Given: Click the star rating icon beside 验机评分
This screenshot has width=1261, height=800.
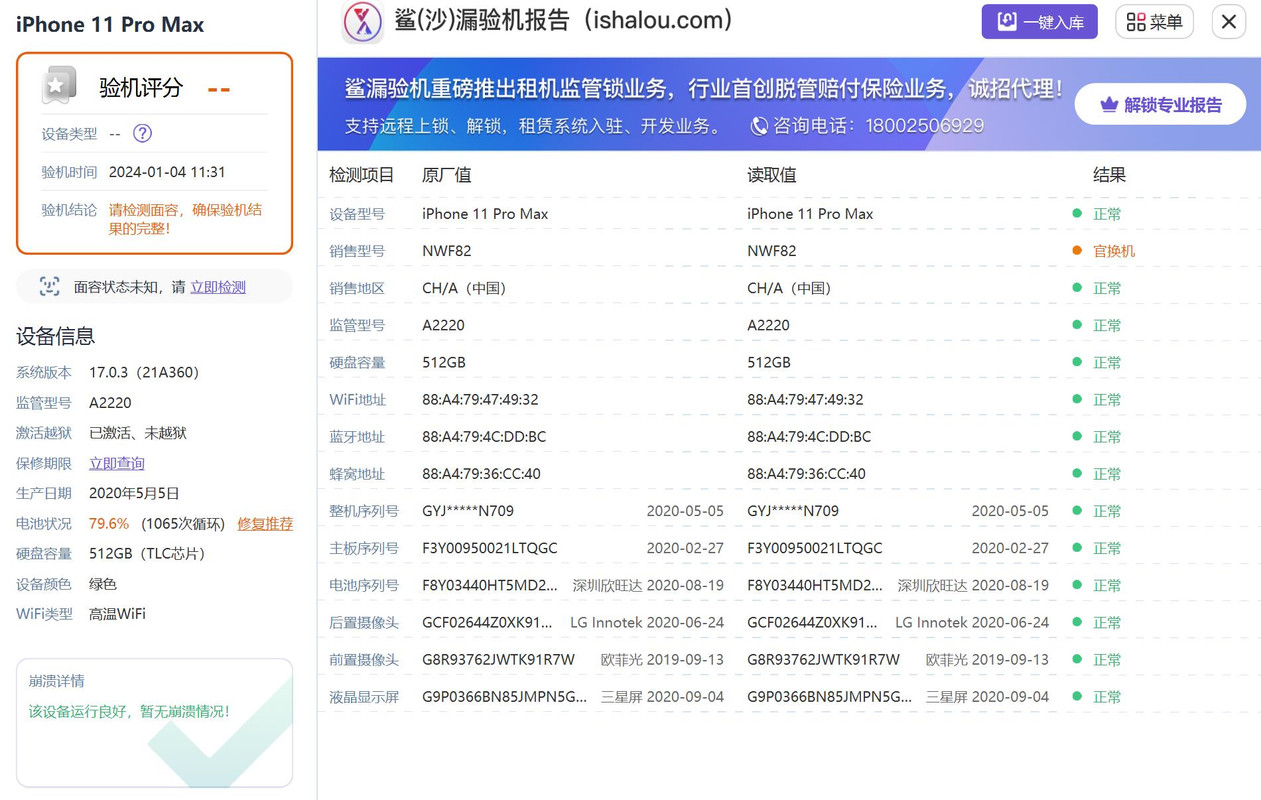Looking at the screenshot, I should 59,87.
